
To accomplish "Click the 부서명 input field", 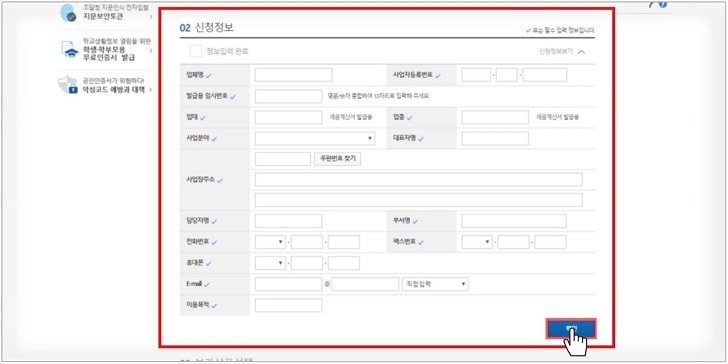I will 514,221.
